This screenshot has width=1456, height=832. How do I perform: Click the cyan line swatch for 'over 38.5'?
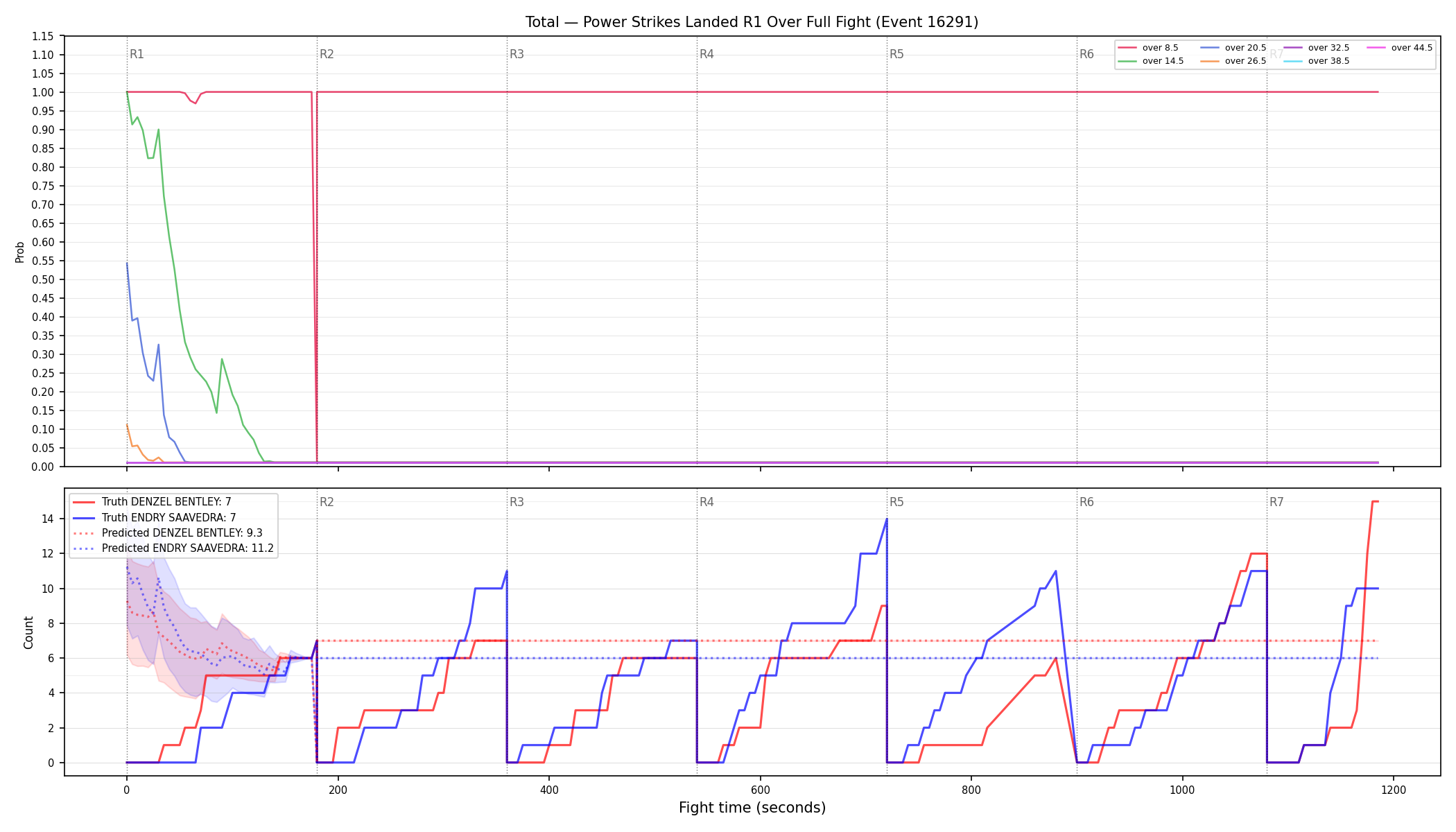pyautogui.click(x=1292, y=61)
